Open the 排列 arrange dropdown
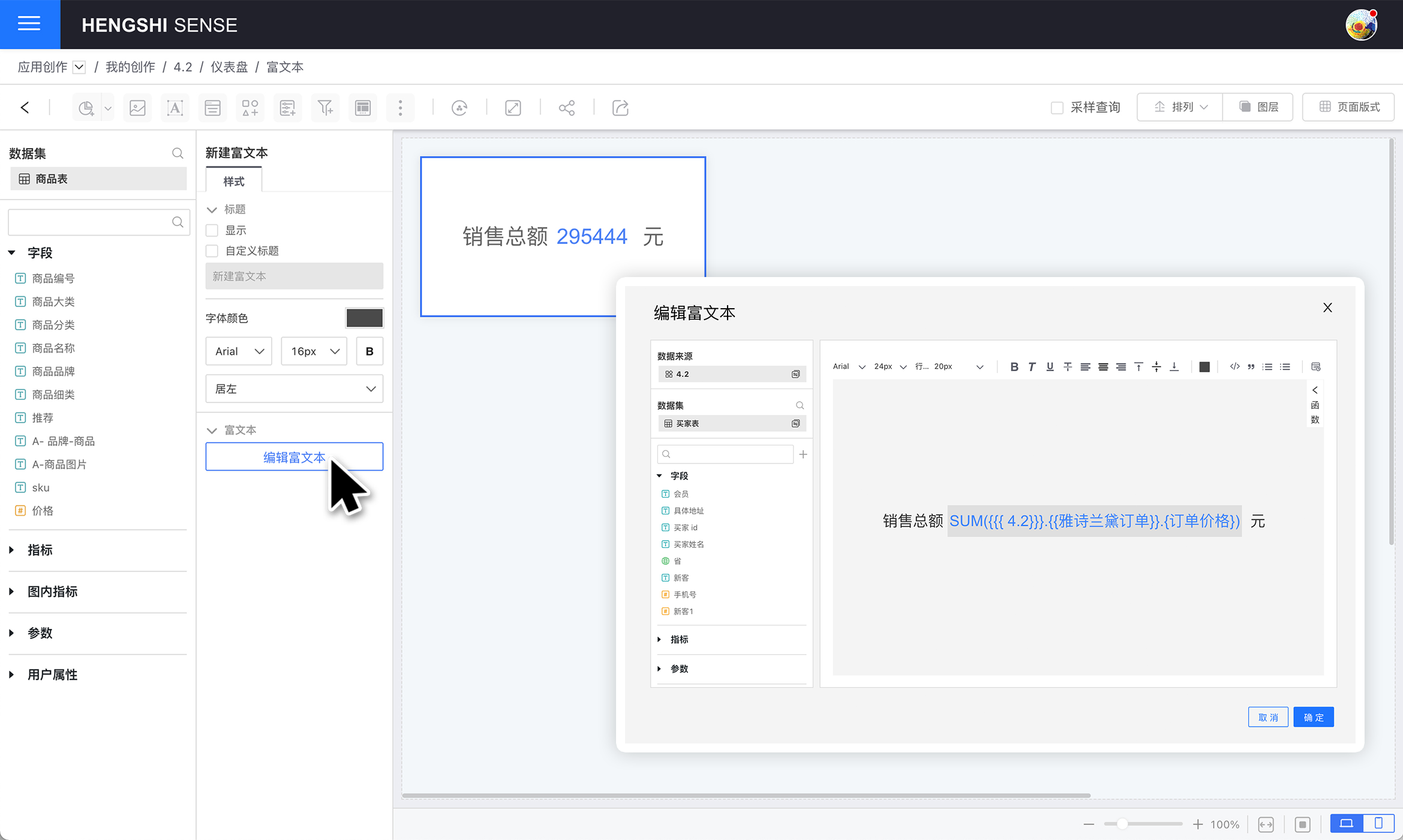Screen dimensions: 1403x840 tap(1180, 107)
